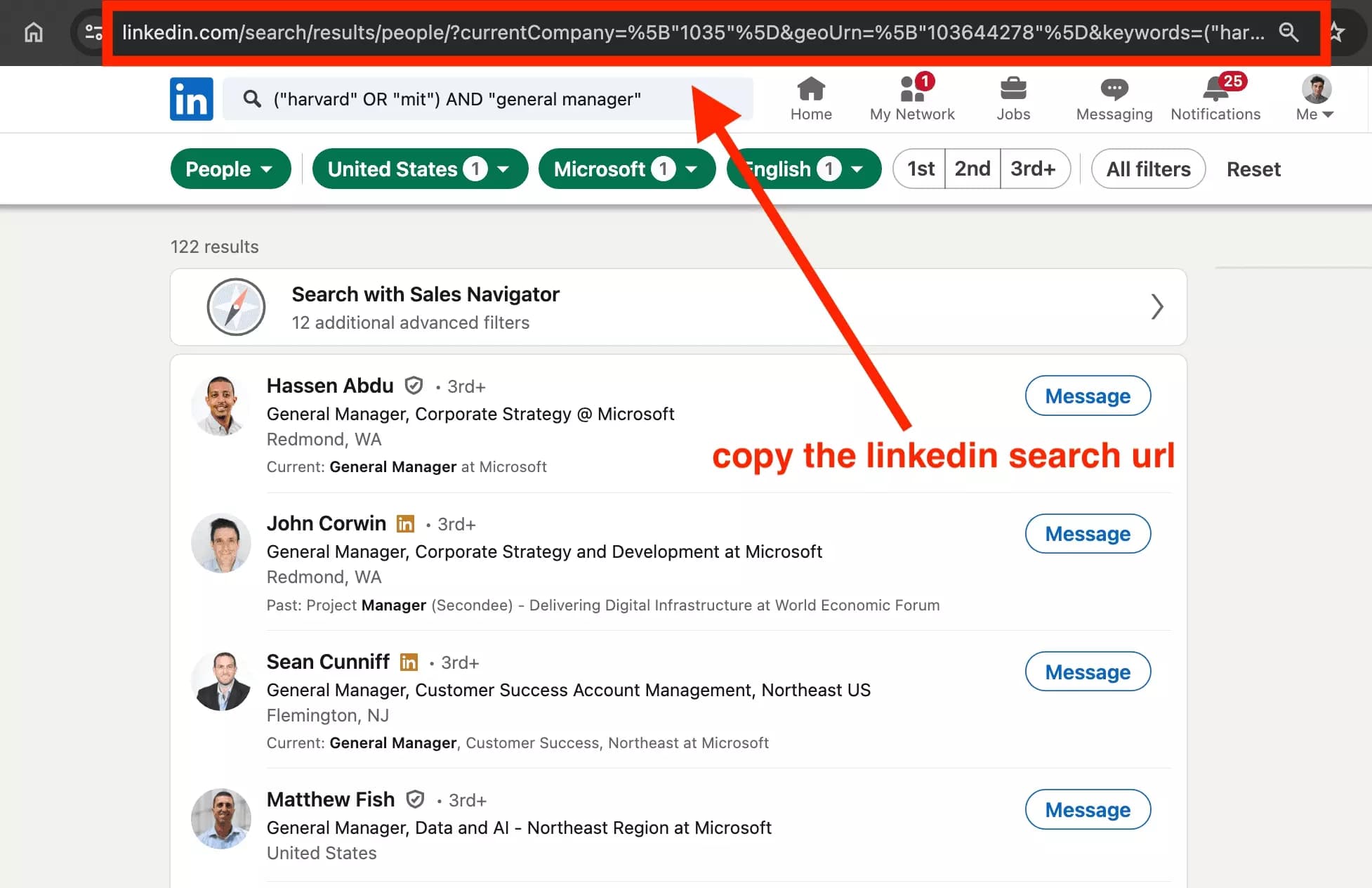The height and width of the screenshot is (888, 1372).
Task: Open the English language filter
Action: pos(803,169)
